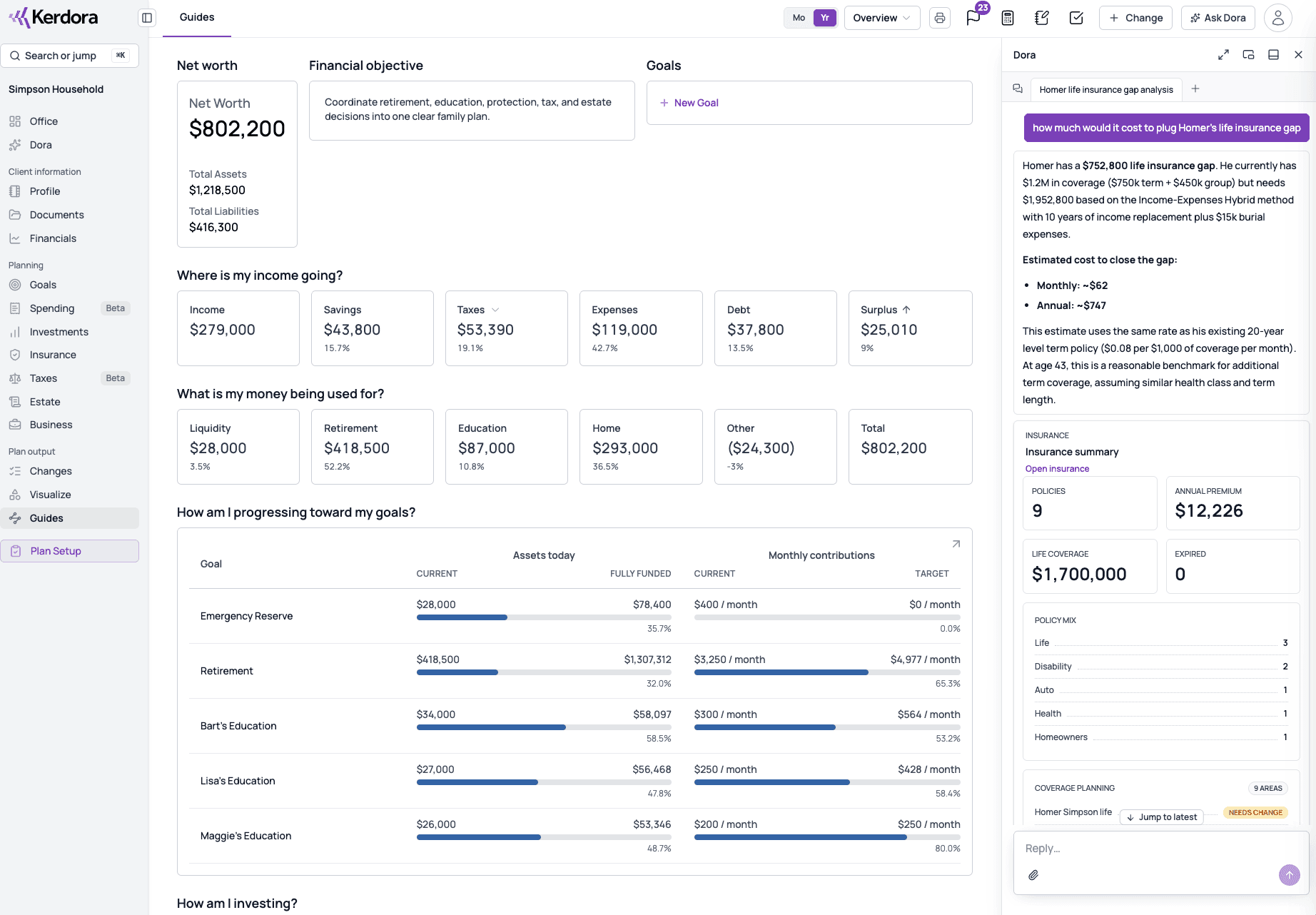Click the notes edit icon in the toolbar
Viewport: 1316px width, 915px height.
pyautogui.click(x=1042, y=18)
